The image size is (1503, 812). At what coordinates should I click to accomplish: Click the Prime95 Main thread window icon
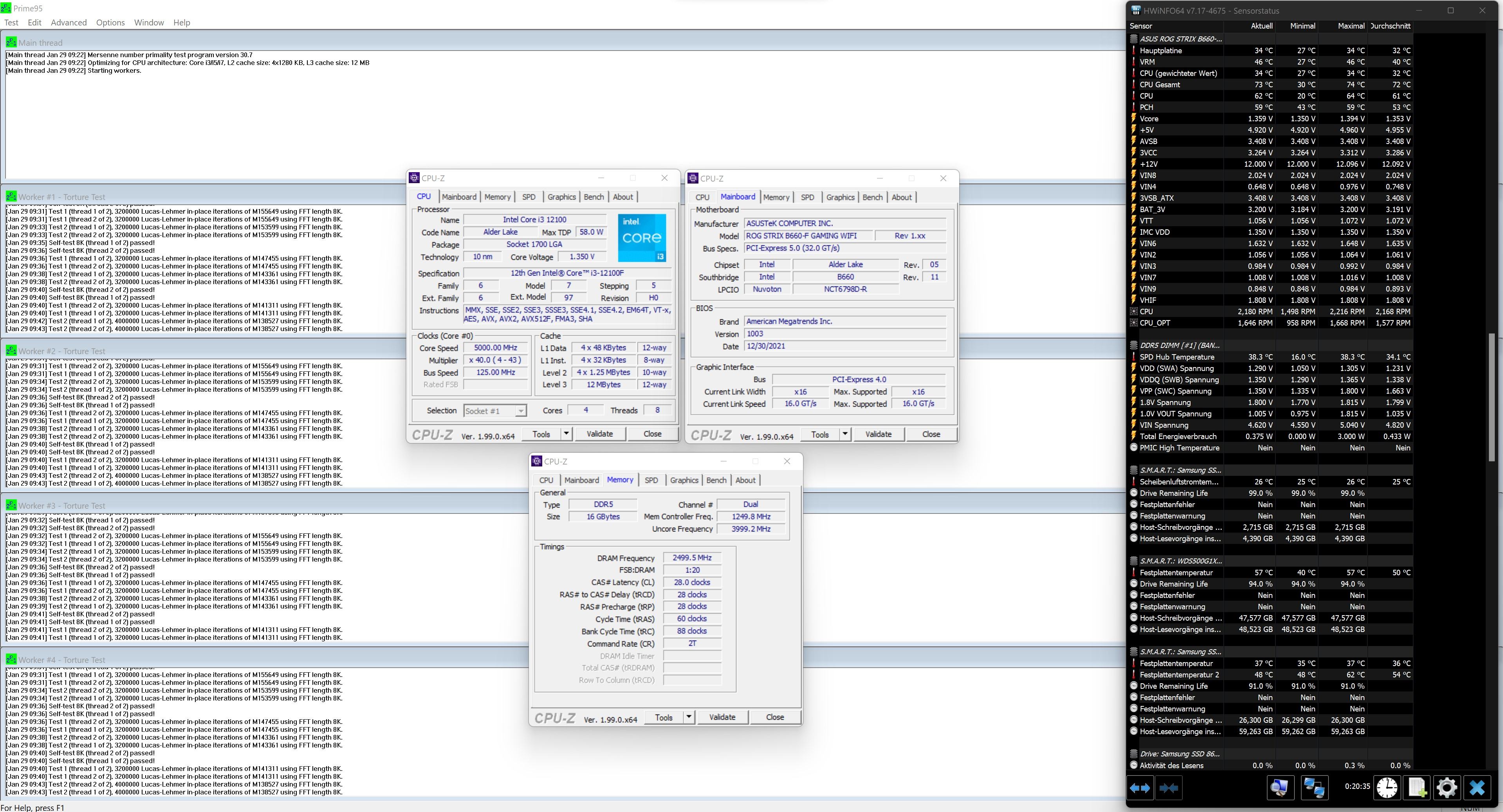[x=11, y=42]
